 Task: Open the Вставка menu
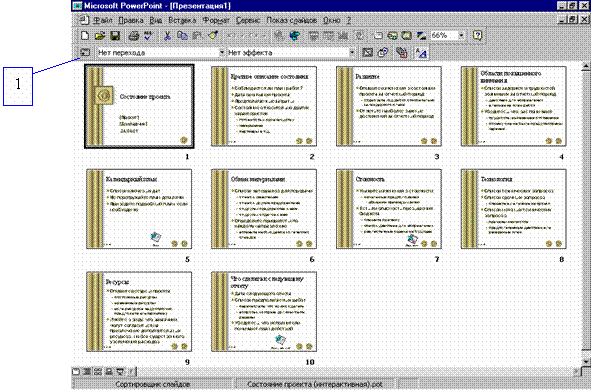(182, 20)
